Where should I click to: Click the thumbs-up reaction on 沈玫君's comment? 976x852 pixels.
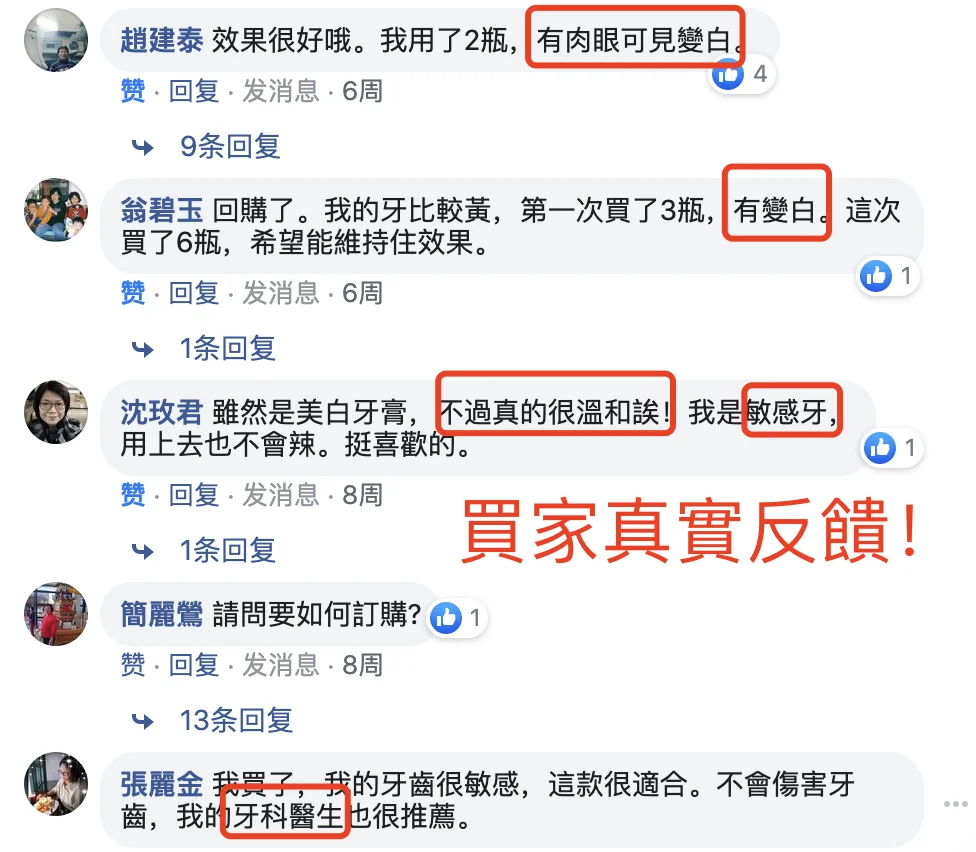tap(880, 447)
